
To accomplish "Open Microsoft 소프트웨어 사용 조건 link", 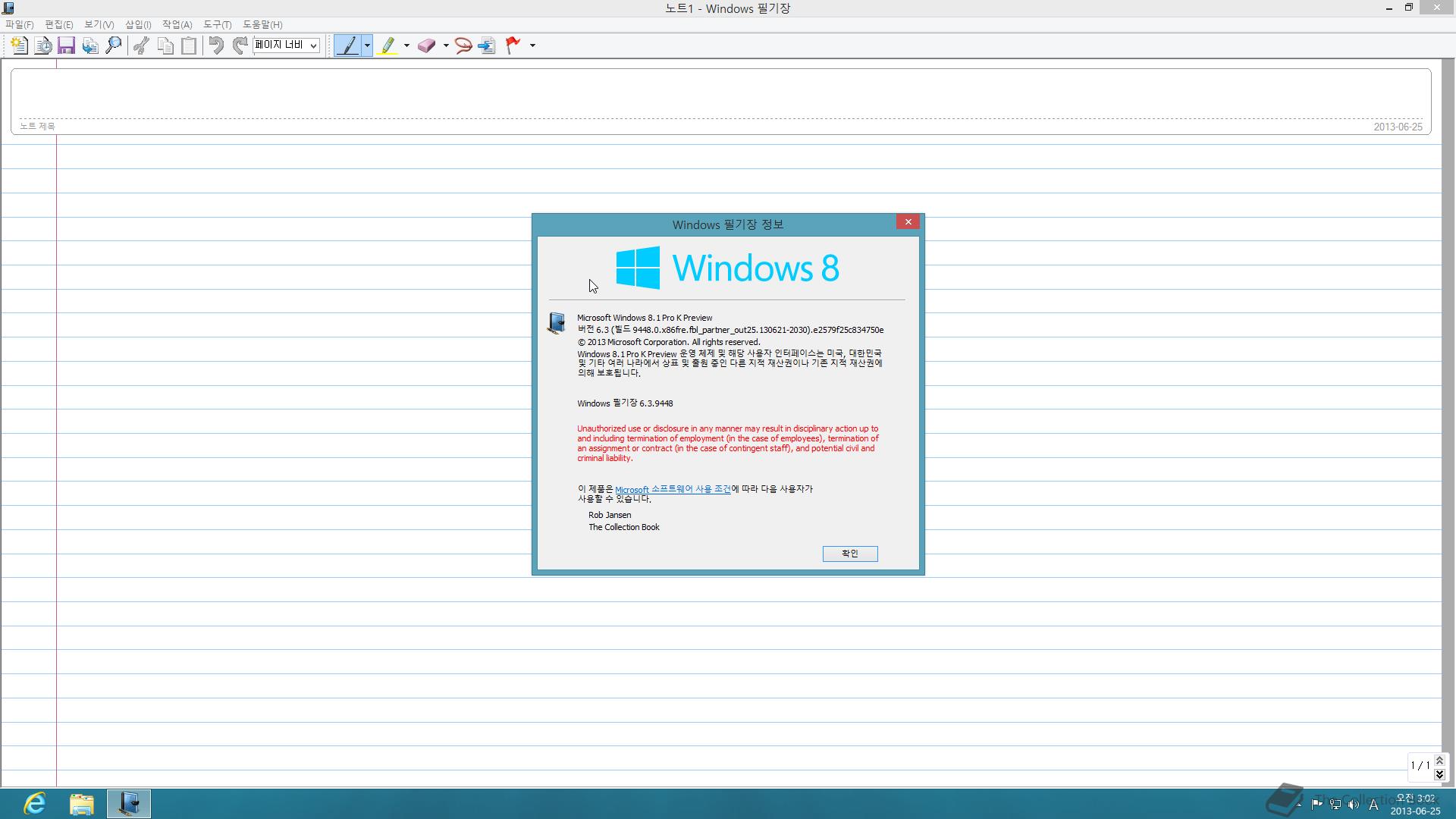I will [673, 489].
